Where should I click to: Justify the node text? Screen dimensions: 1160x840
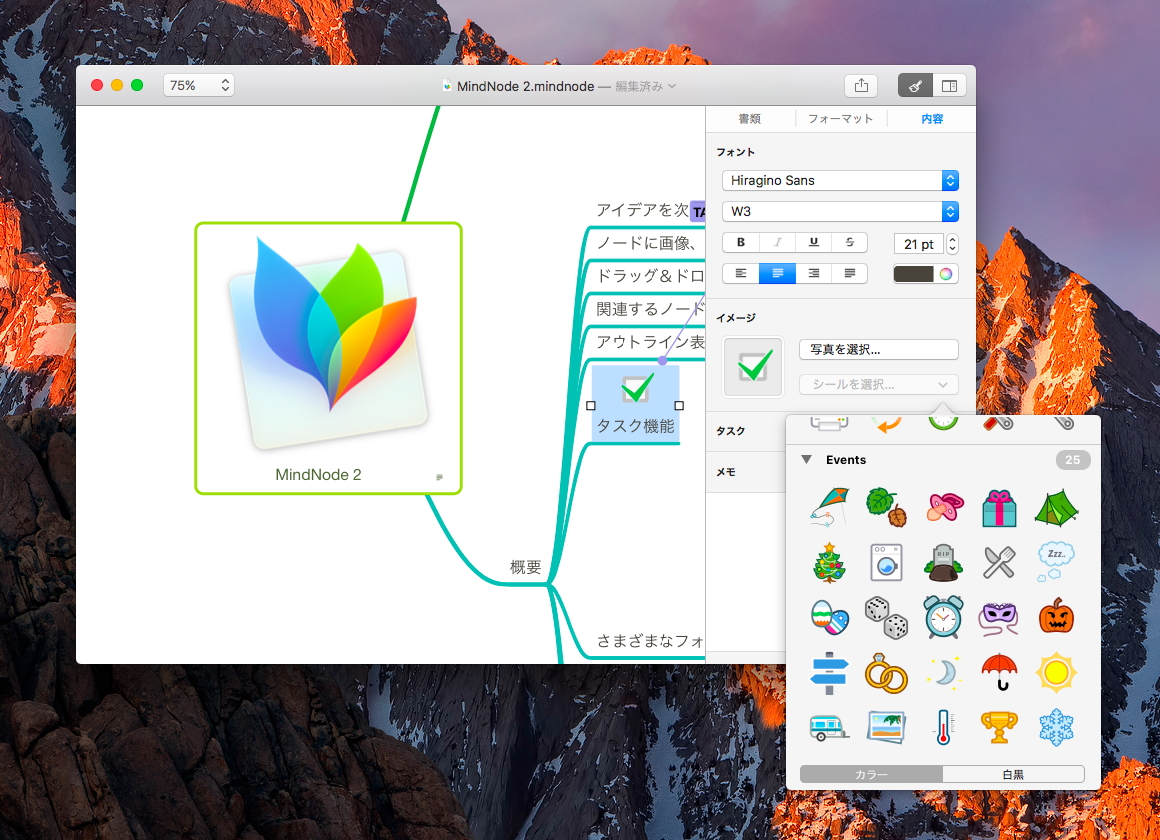pos(850,273)
